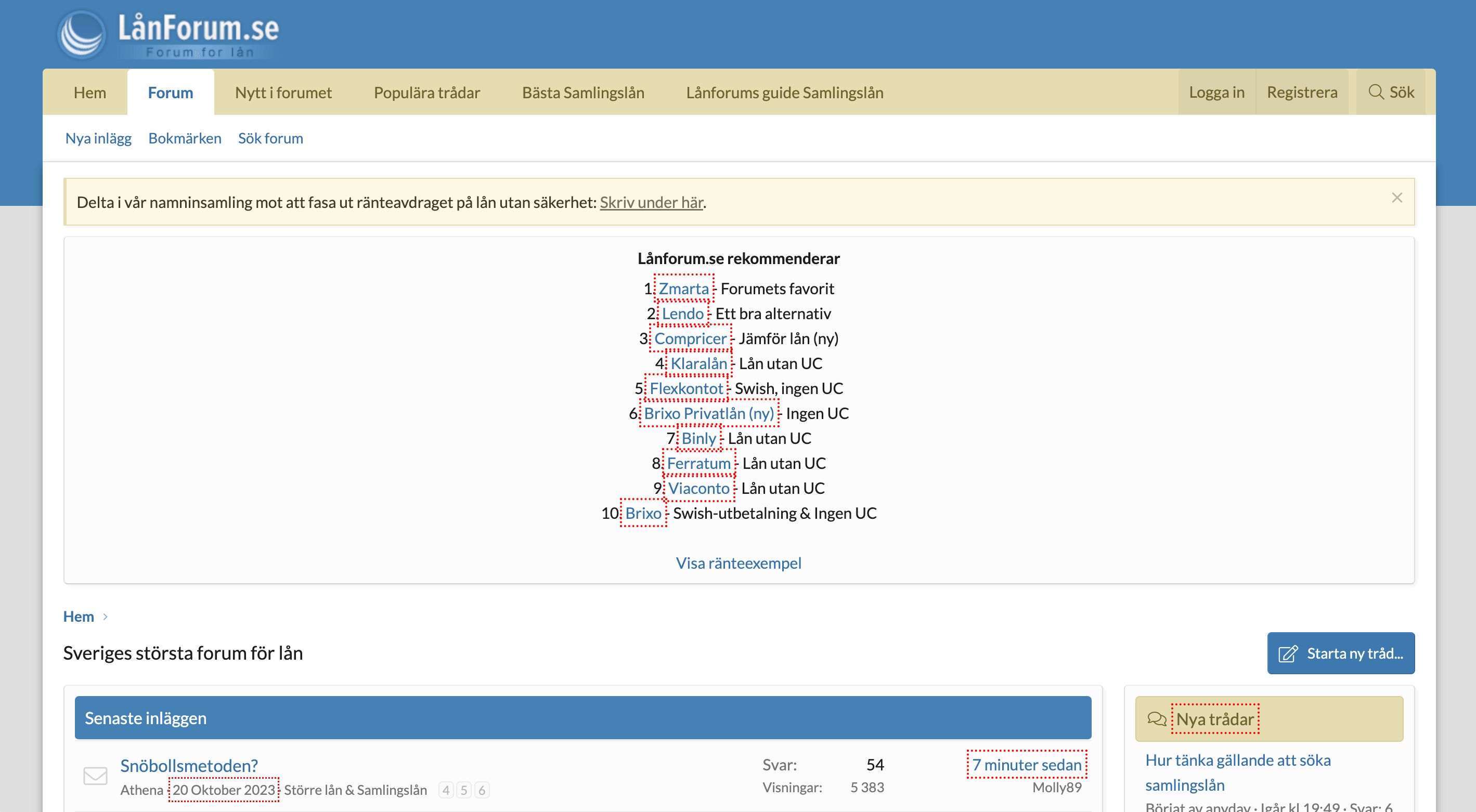Go to Populära trådar tab
Viewport: 1476px width, 812px height.
tap(427, 92)
